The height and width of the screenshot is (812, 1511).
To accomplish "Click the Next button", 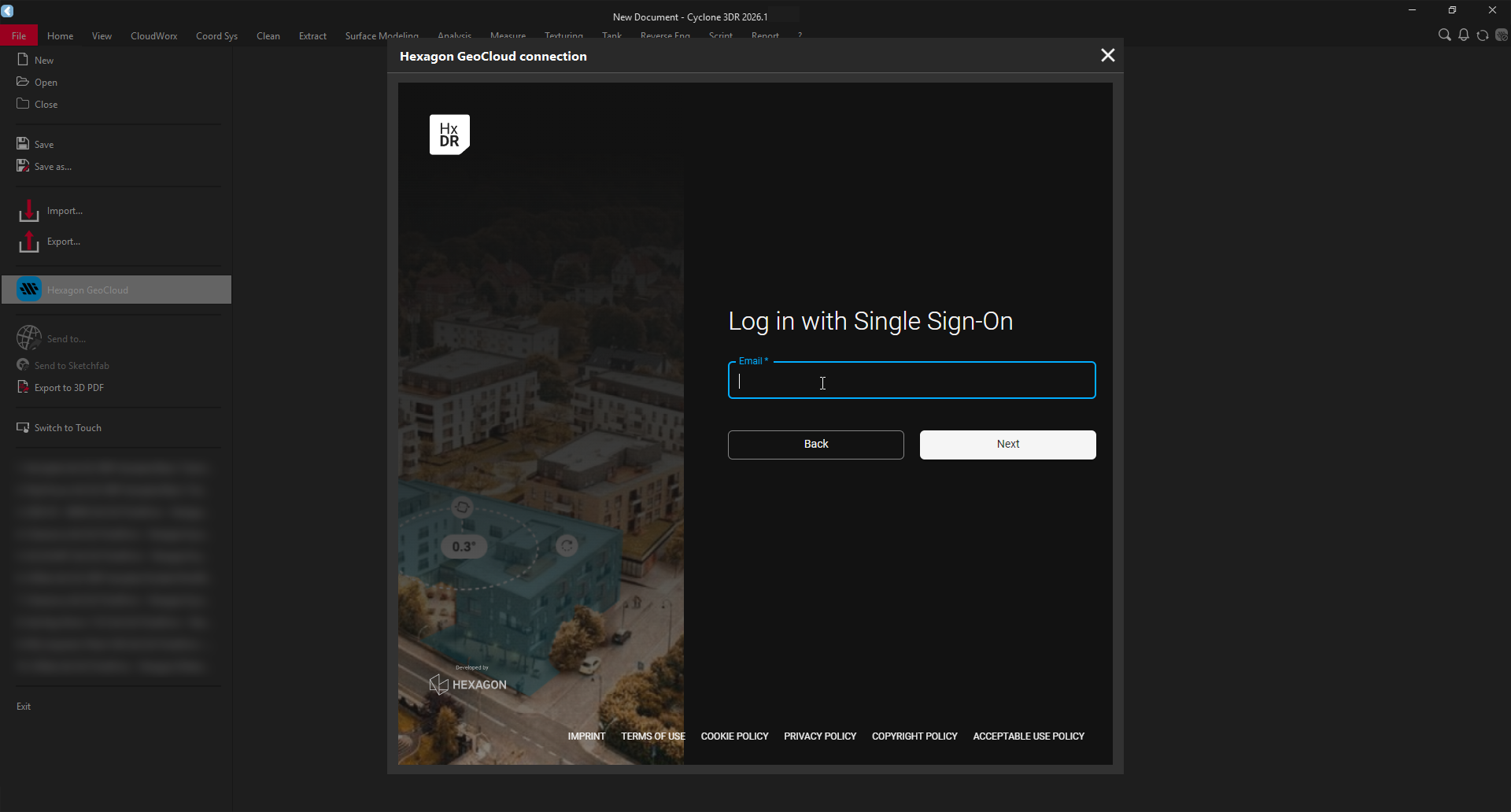I will (x=1008, y=445).
